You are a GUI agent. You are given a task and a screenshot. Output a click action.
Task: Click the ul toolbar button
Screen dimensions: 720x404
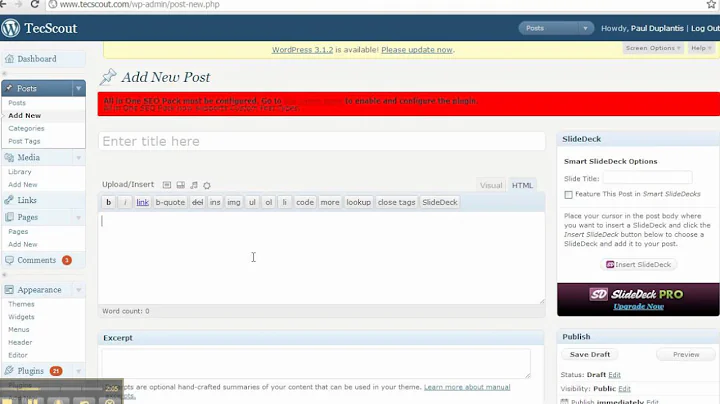click(x=252, y=202)
